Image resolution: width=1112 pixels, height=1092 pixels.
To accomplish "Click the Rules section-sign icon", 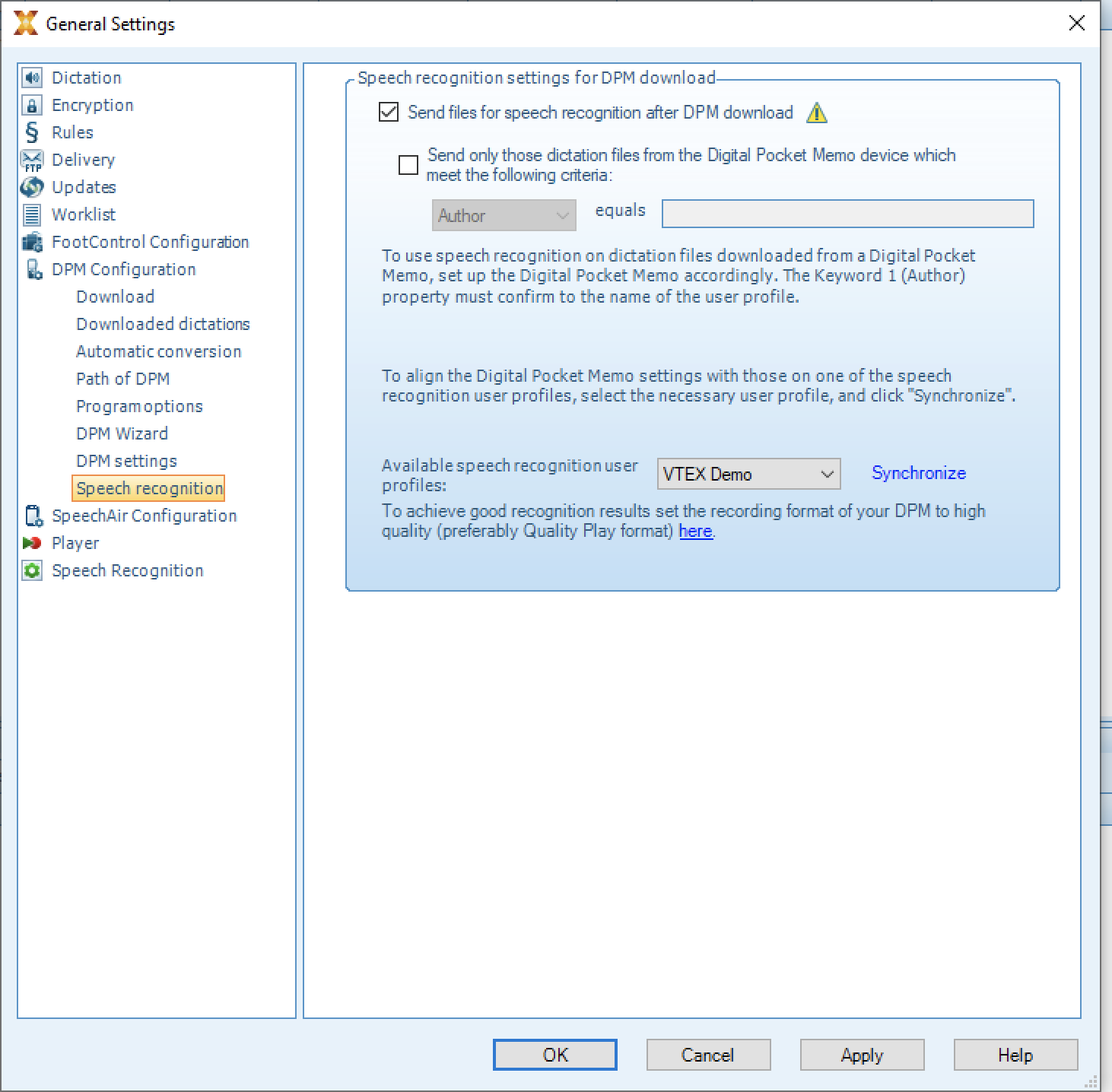I will point(32,132).
